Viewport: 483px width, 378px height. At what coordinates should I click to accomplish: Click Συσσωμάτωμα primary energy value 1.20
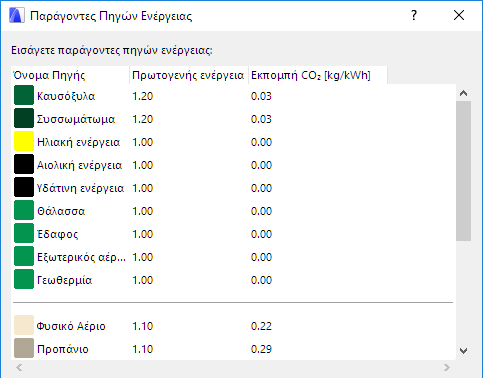click(x=143, y=119)
